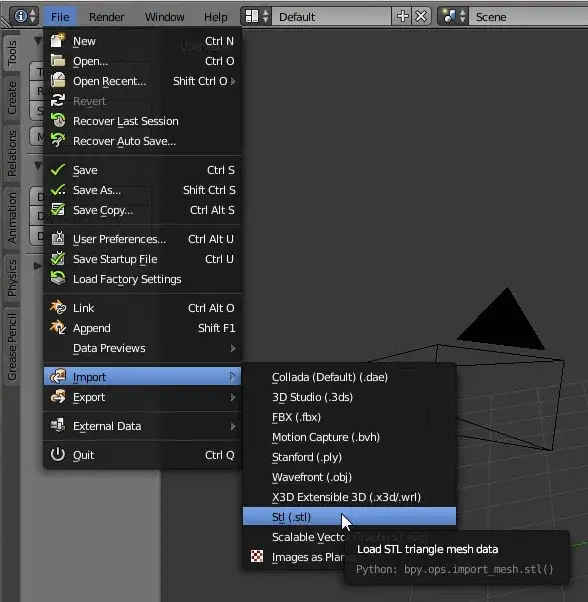Delete the current screen layout with X icon

click(x=421, y=17)
